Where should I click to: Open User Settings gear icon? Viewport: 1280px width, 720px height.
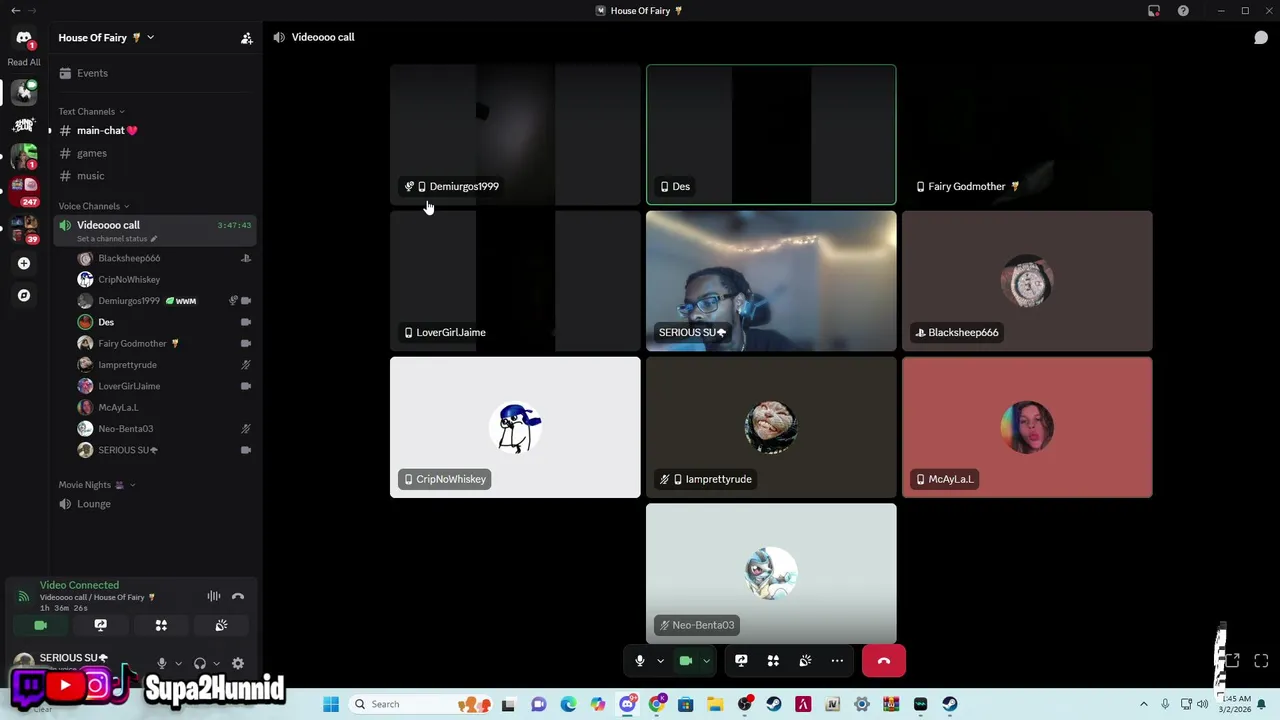click(x=238, y=663)
